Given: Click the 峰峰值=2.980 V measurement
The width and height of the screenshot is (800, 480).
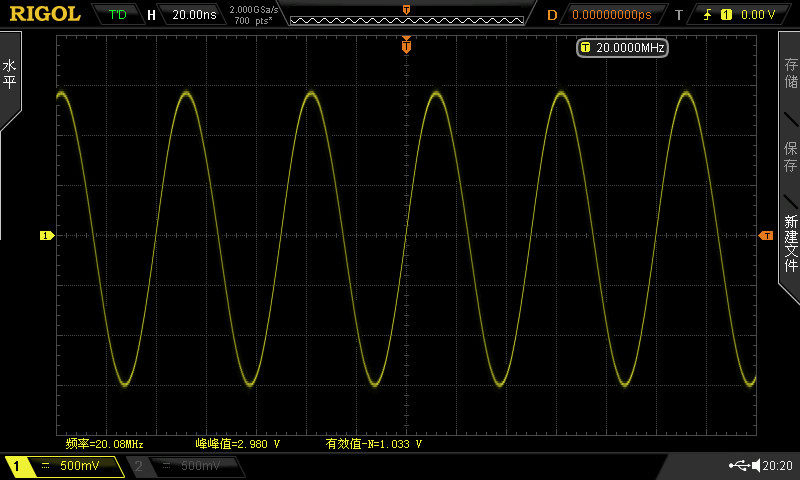Looking at the screenshot, I should click(238, 444).
